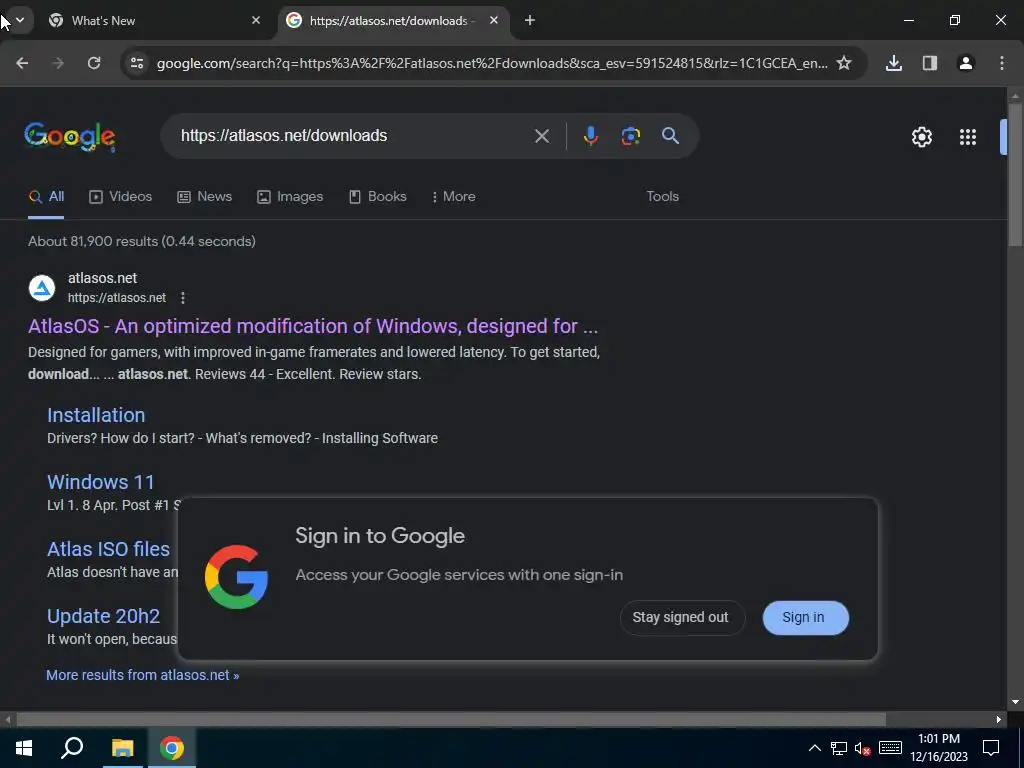The width and height of the screenshot is (1024, 768).
Task: Click the vertical scrollbar thumb
Action: click(1015, 173)
